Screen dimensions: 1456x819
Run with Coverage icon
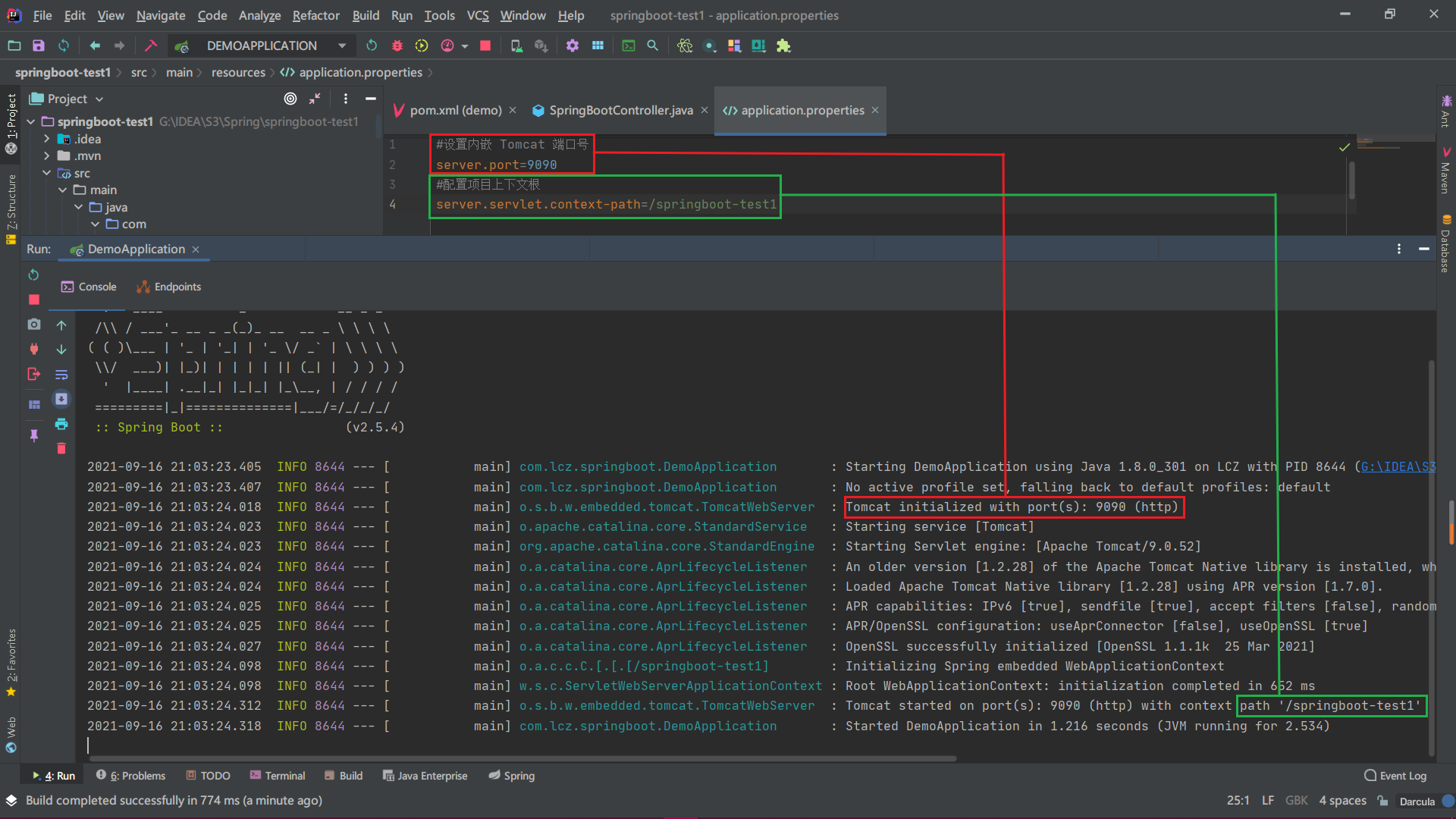[x=422, y=45]
